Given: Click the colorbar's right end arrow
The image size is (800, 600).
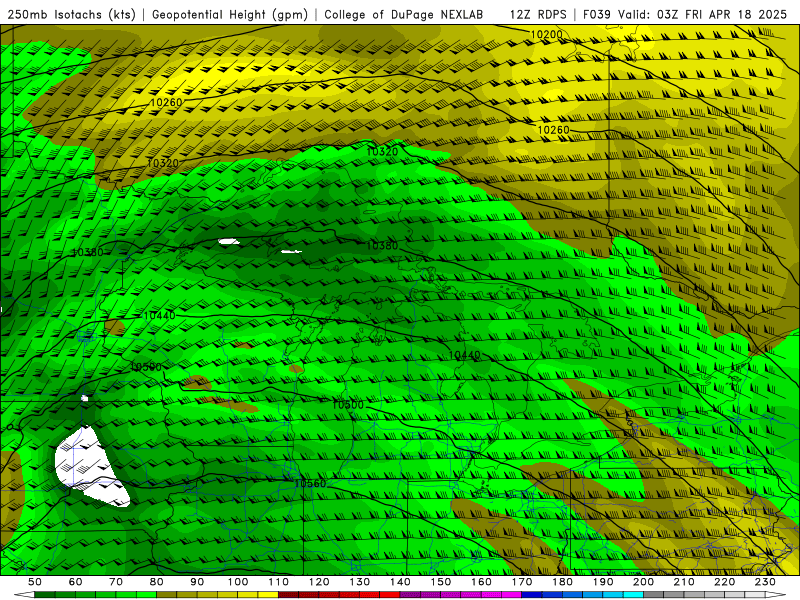Looking at the screenshot, I should coord(776,595).
